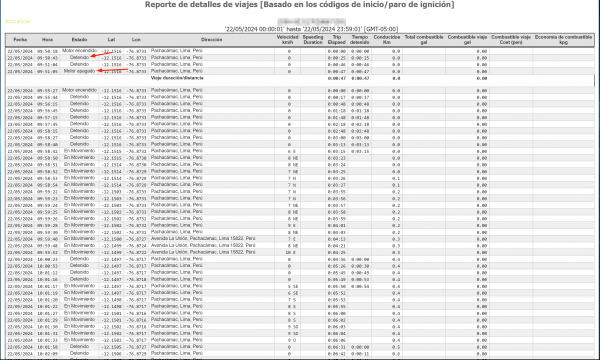Select the Speeding Duration column header
The image size is (600, 360).
(x=313, y=40)
